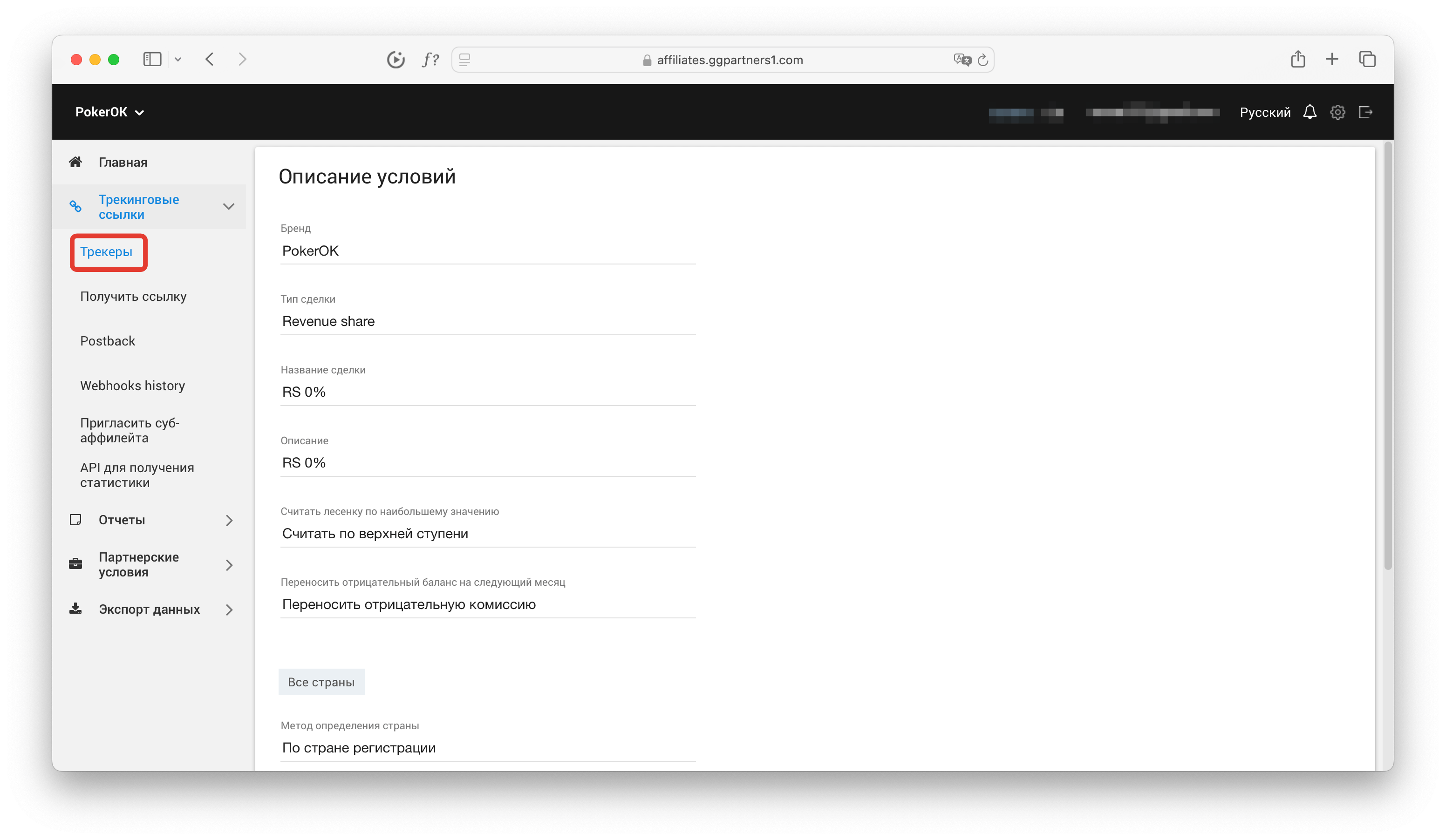Reload the page icon
The height and width of the screenshot is (840, 1446).
(x=982, y=60)
